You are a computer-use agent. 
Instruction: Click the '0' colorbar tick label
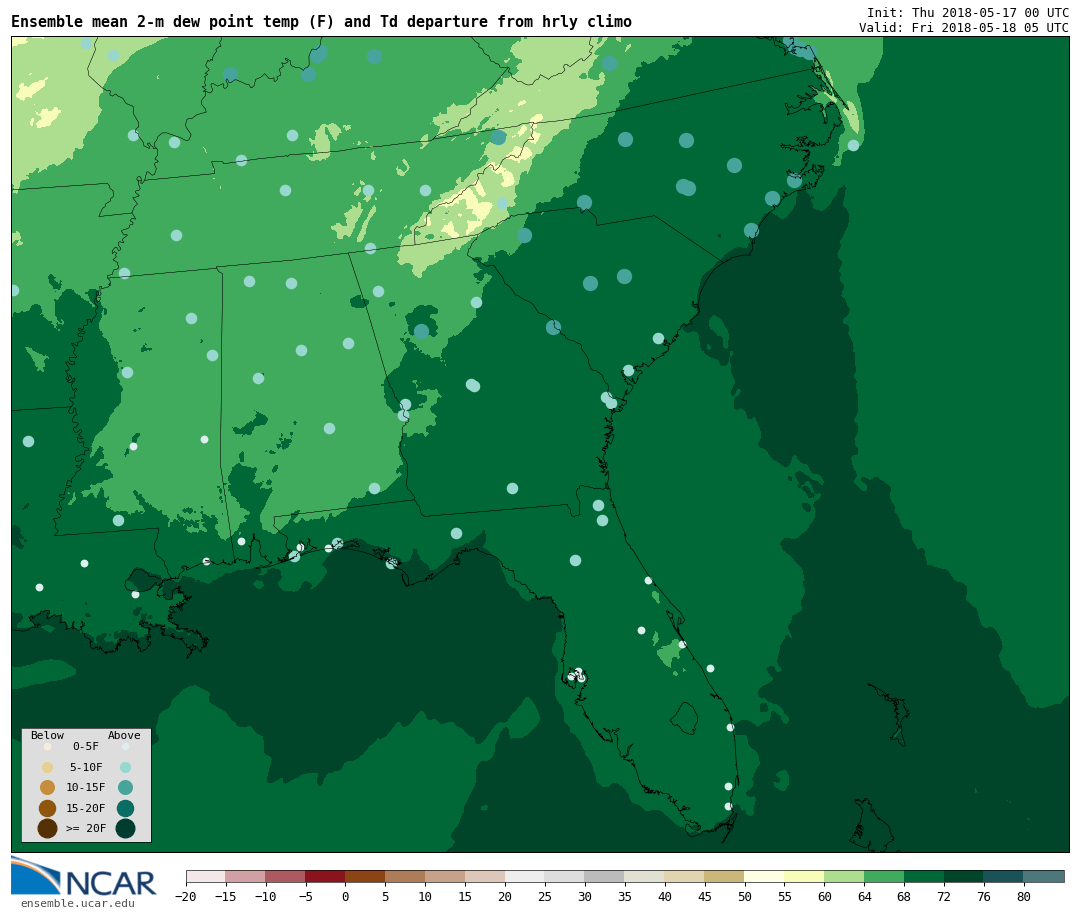pyautogui.click(x=346, y=896)
